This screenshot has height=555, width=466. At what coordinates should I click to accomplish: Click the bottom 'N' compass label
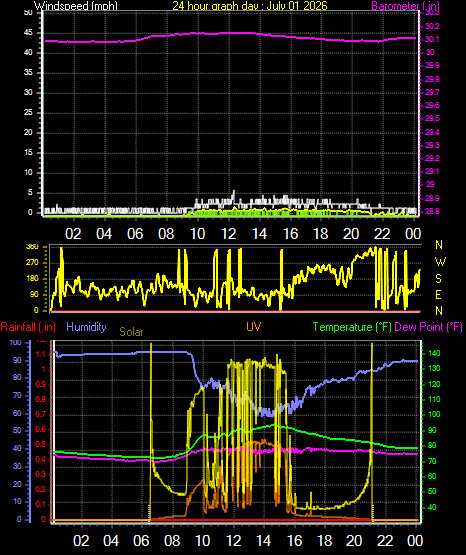click(439, 310)
